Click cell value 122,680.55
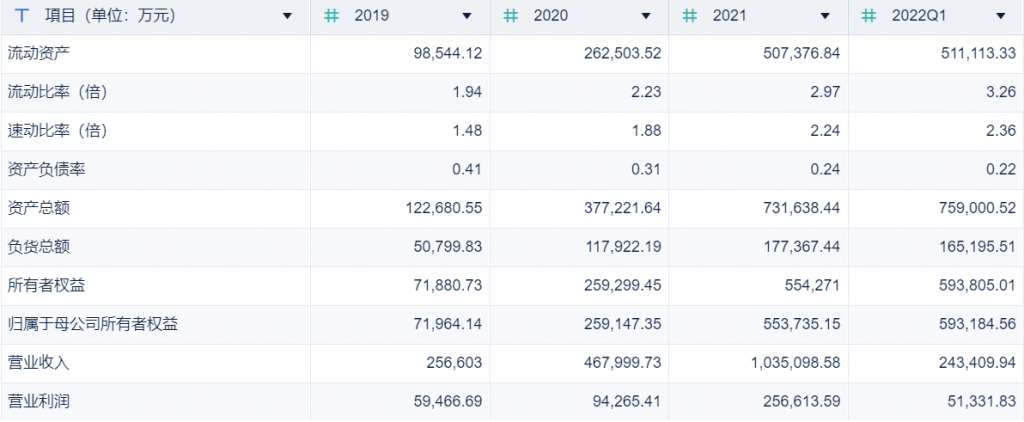Image resolution: width=1024 pixels, height=422 pixels. pos(444,208)
